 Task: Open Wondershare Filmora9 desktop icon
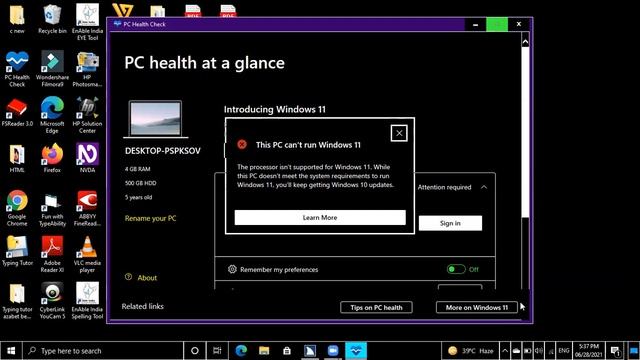tap(52, 69)
